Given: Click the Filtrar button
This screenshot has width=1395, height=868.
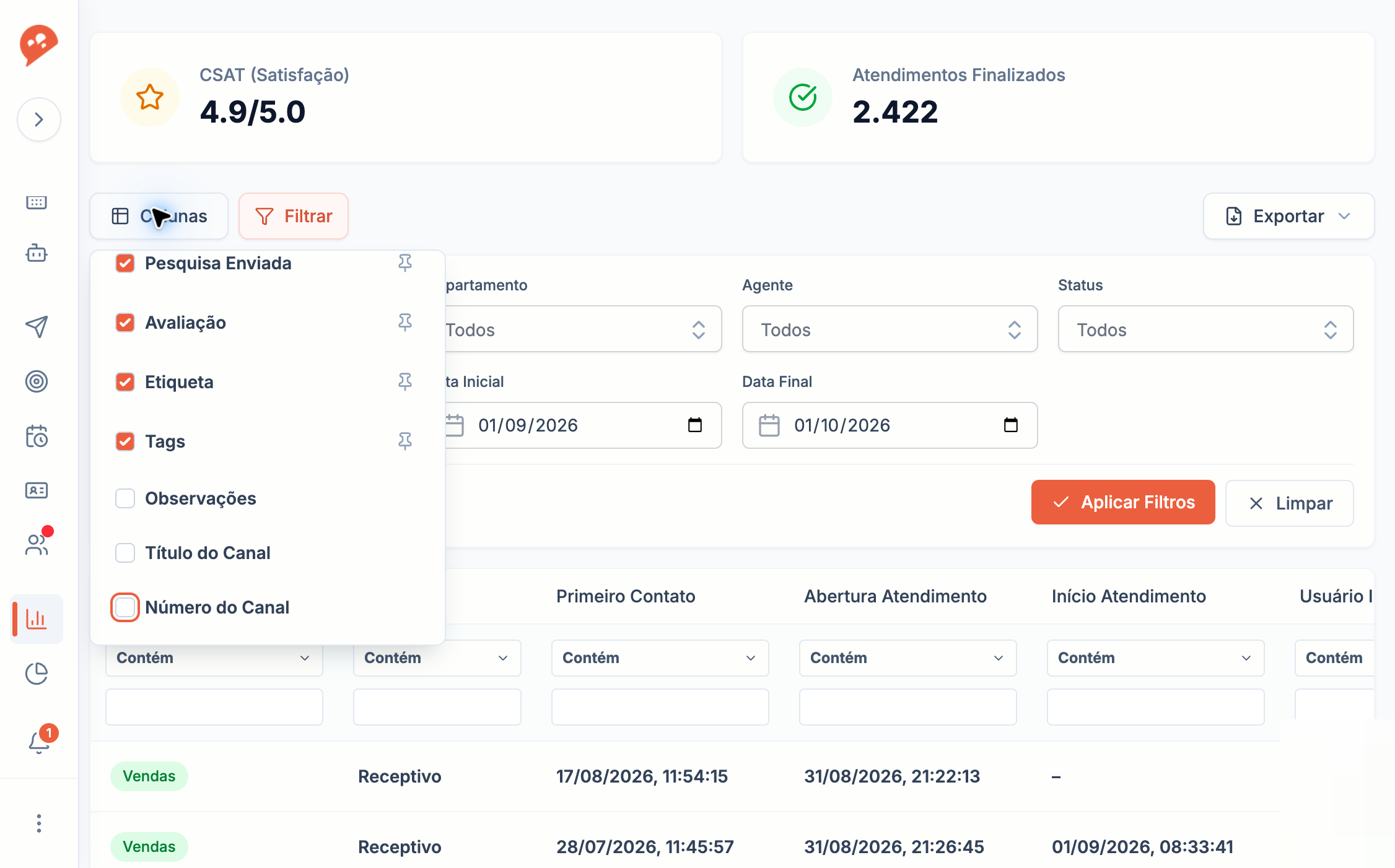Looking at the screenshot, I should click(294, 216).
